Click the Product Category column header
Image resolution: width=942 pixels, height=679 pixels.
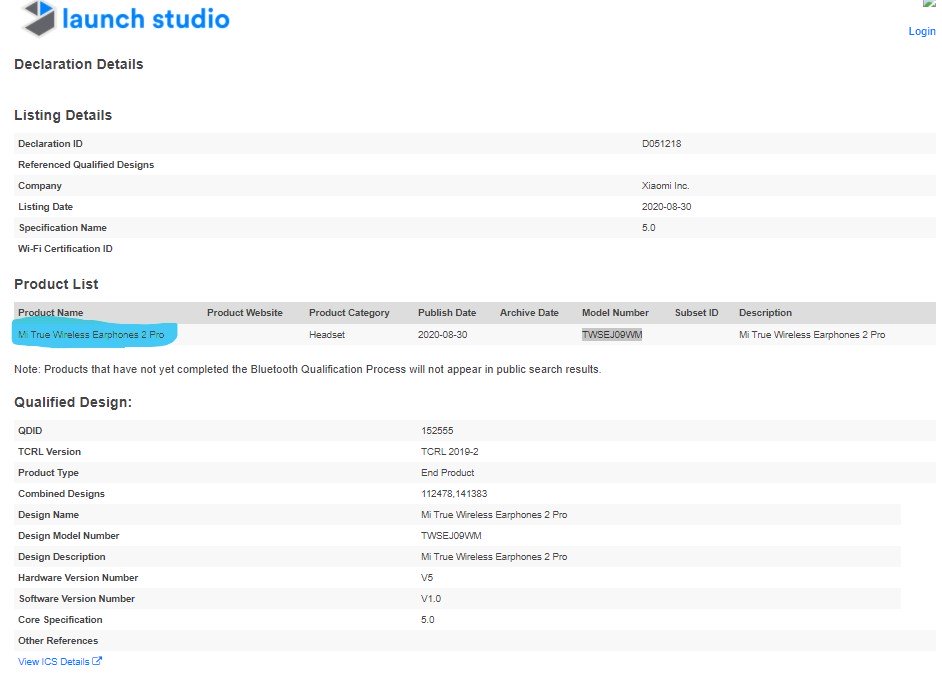tap(349, 313)
